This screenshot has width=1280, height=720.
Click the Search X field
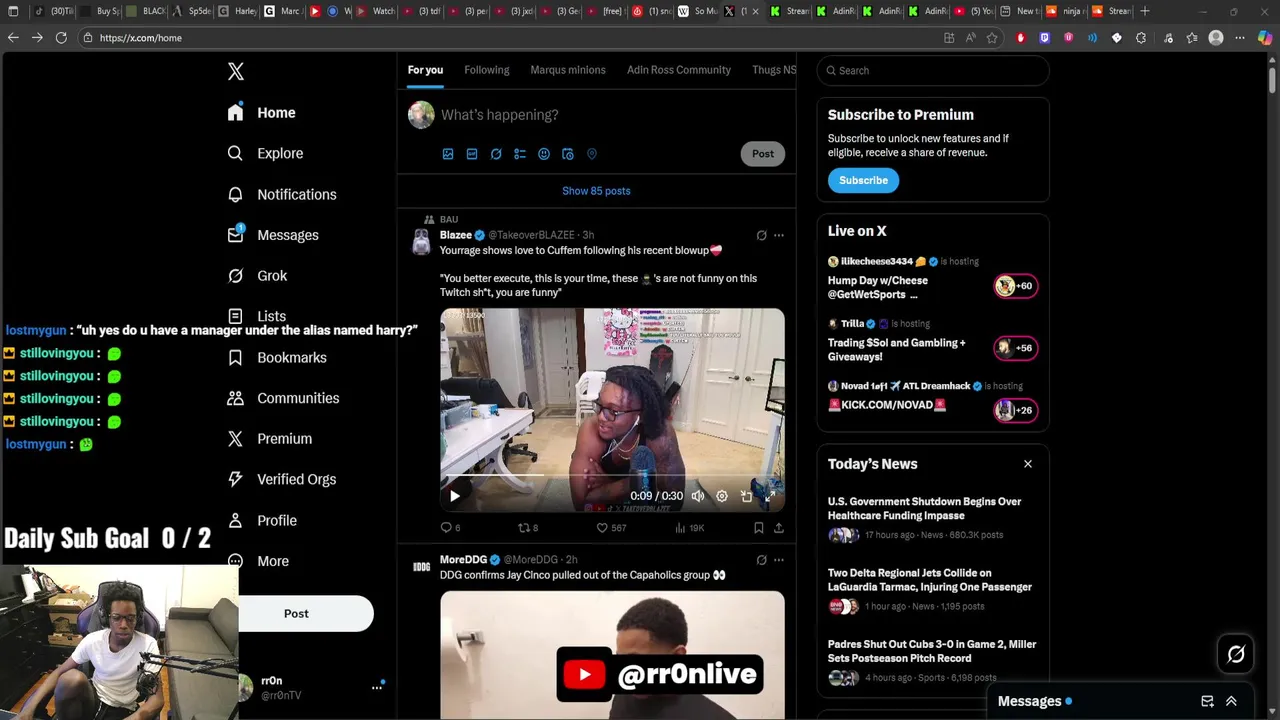933,71
